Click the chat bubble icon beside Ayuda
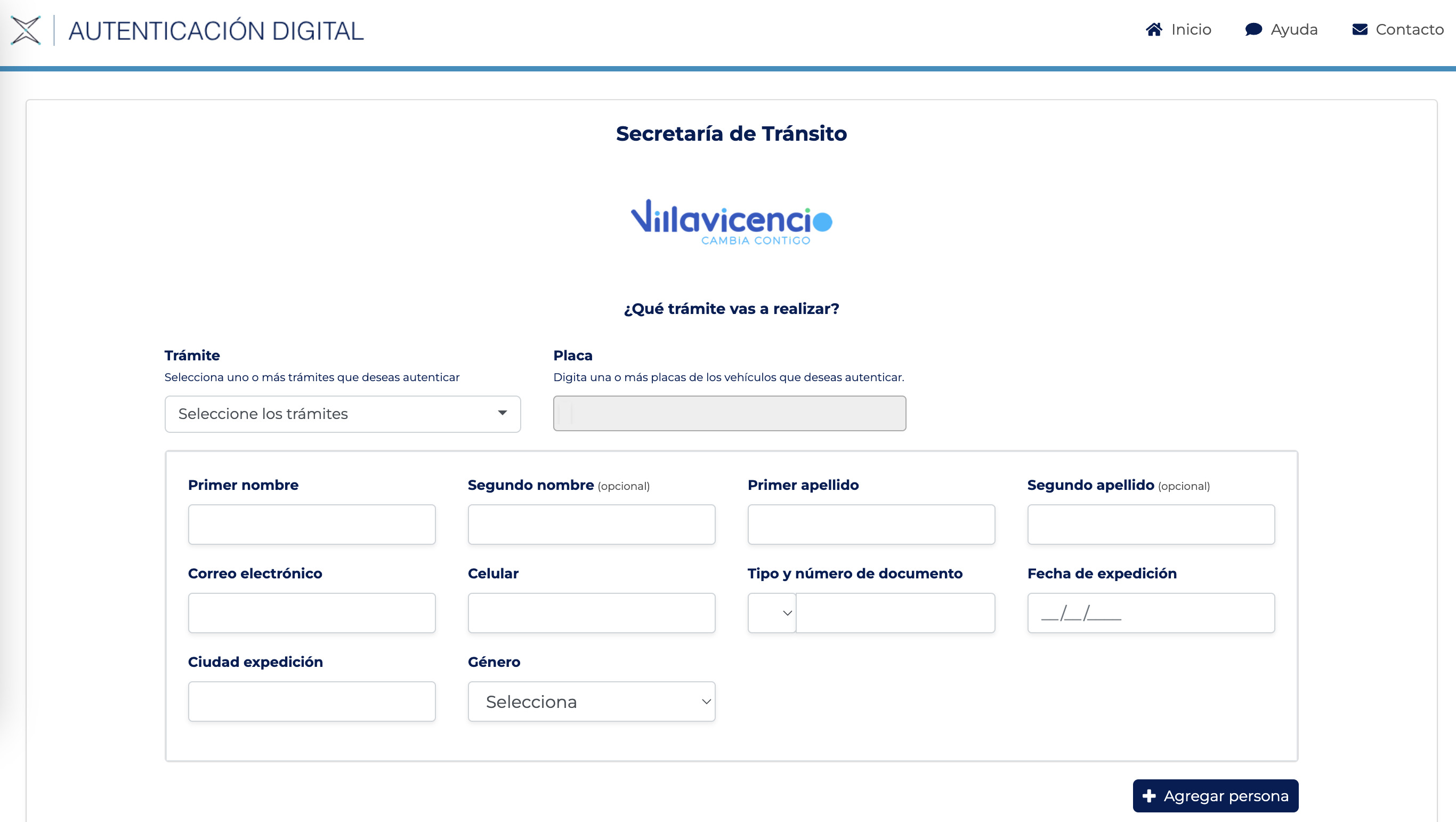Screen dimensions: 1456x822 click(1253, 29)
